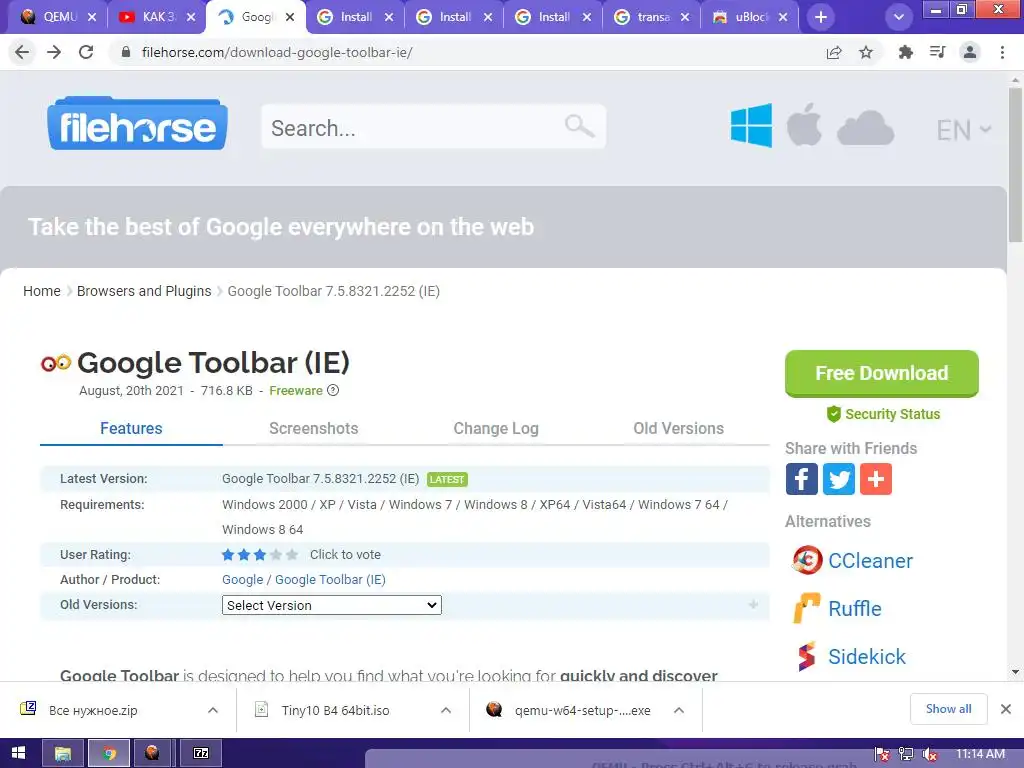Image resolution: width=1024 pixels, height=768 pixels.
Task: Open Chrome three-dot menu
Action: pos(1002,52)
